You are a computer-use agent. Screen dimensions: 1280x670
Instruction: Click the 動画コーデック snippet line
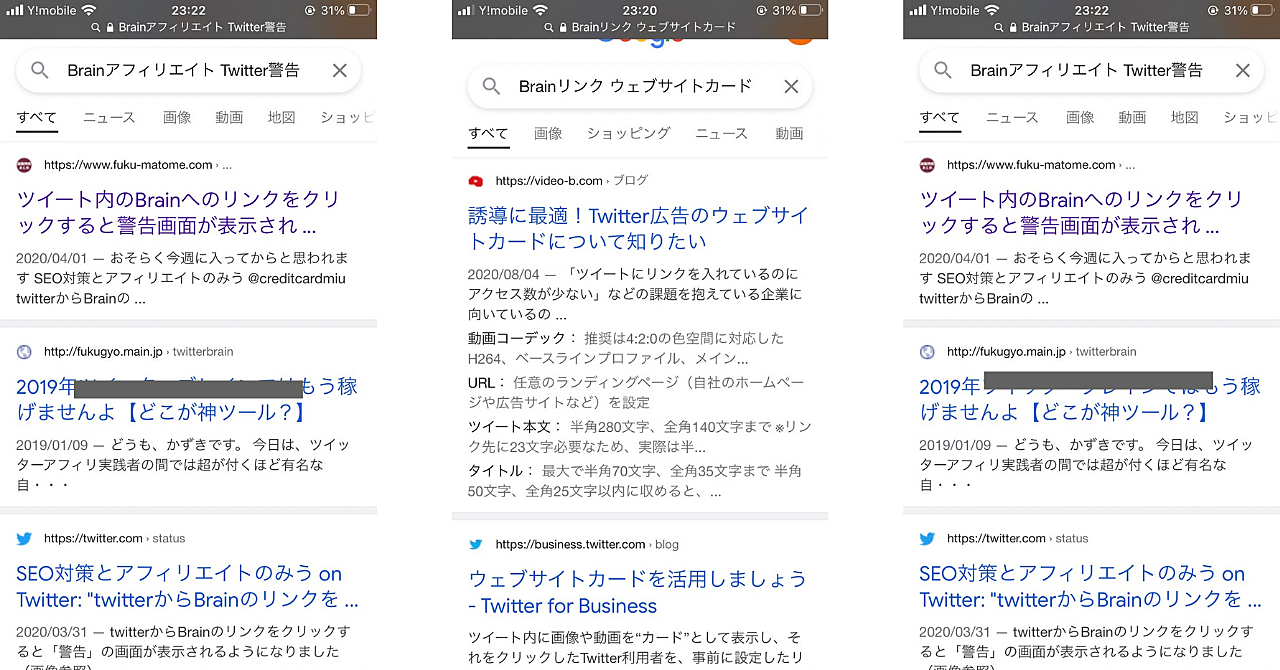coord(626,348)
